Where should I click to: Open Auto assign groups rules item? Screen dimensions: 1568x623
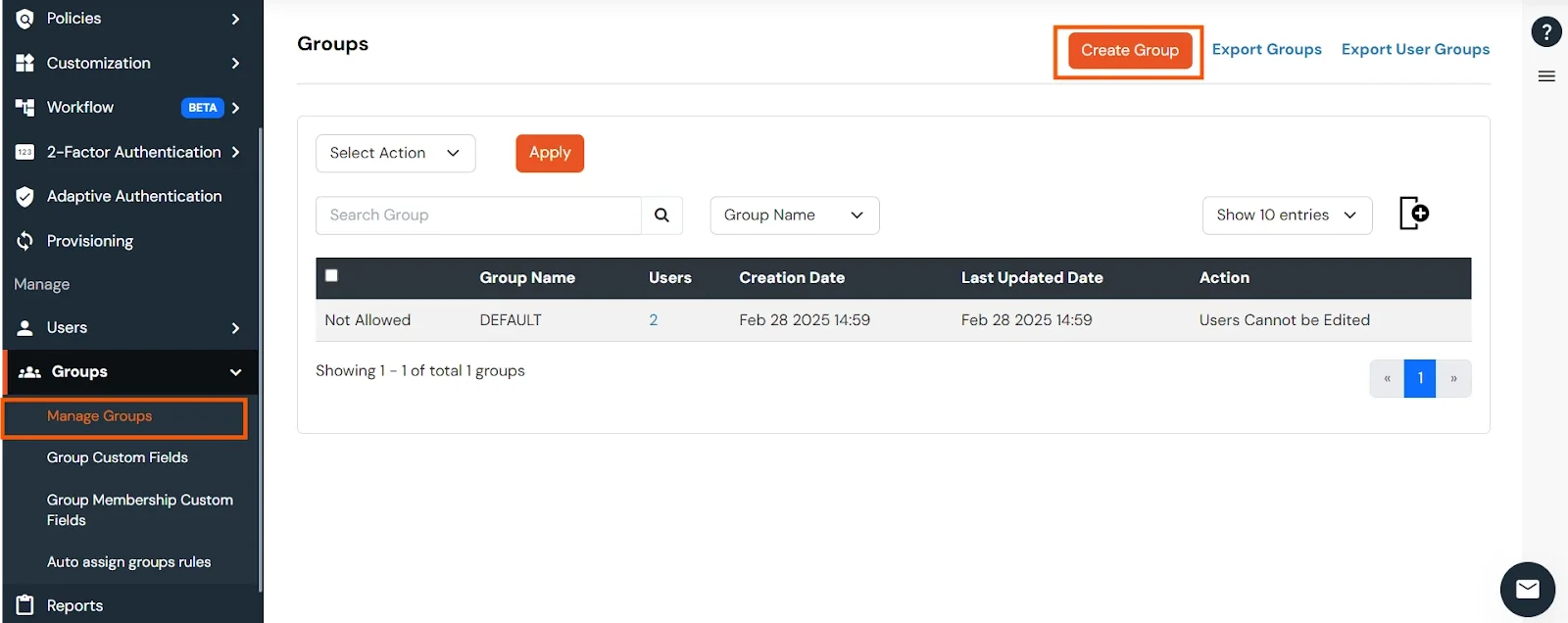[129, 562]
